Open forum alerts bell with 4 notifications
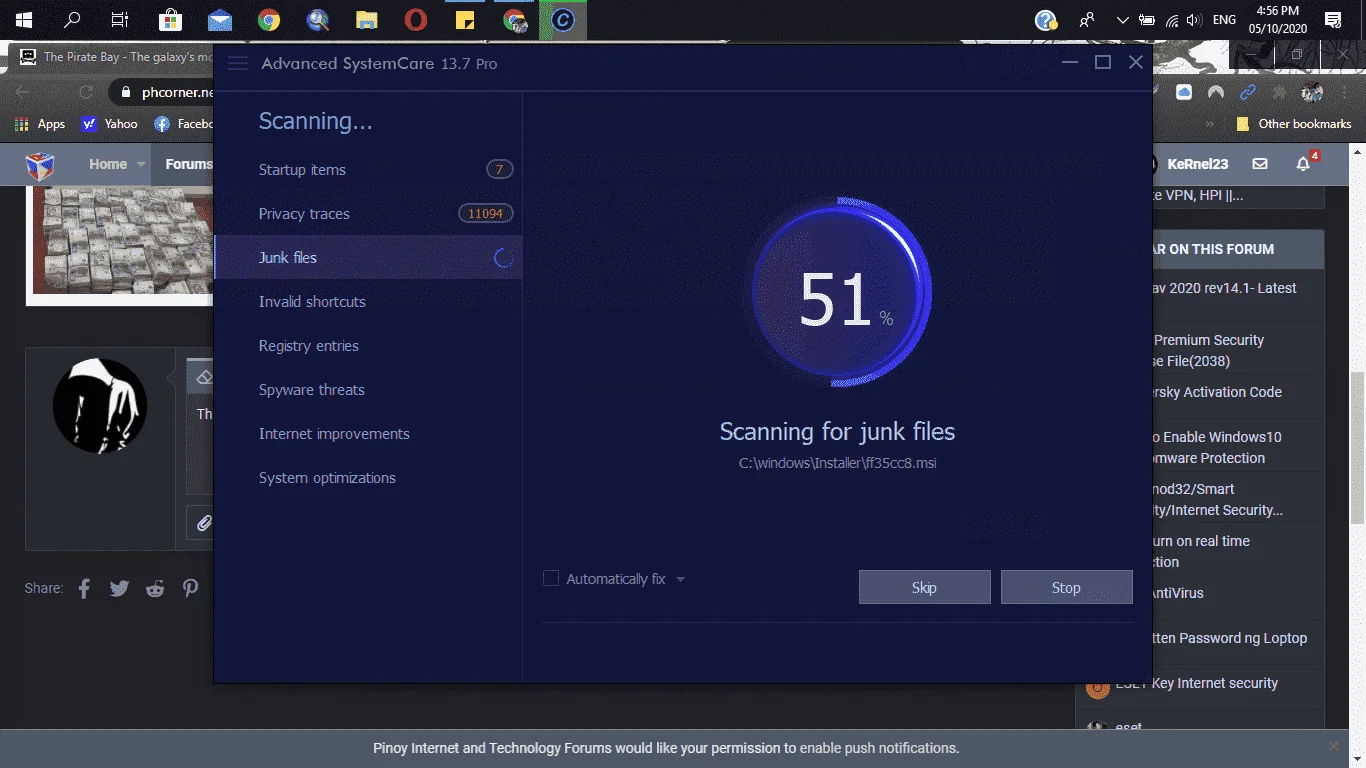The height and width of the screenshot is (768, 1366). point(1304,163)
